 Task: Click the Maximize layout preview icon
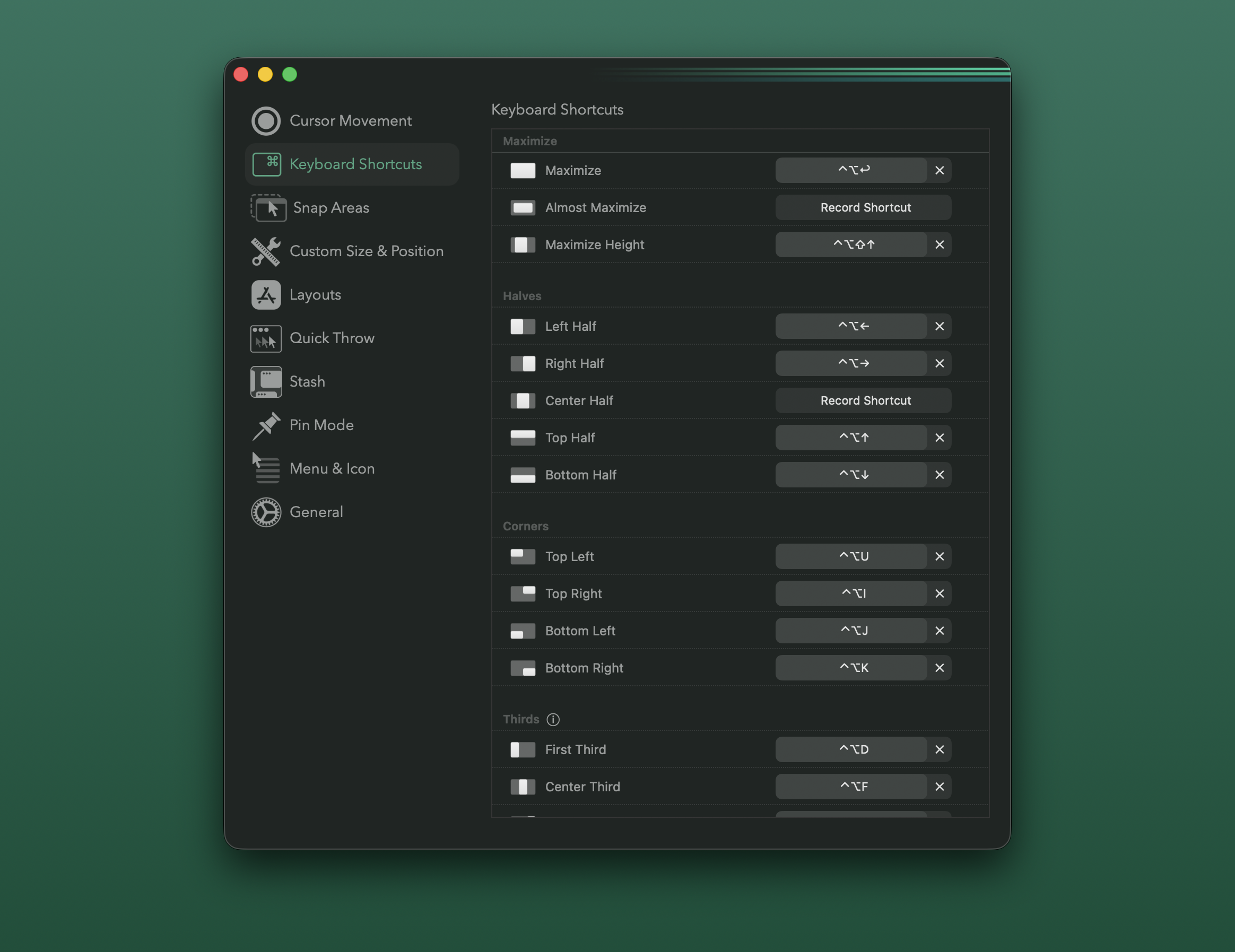coord(523,171)
